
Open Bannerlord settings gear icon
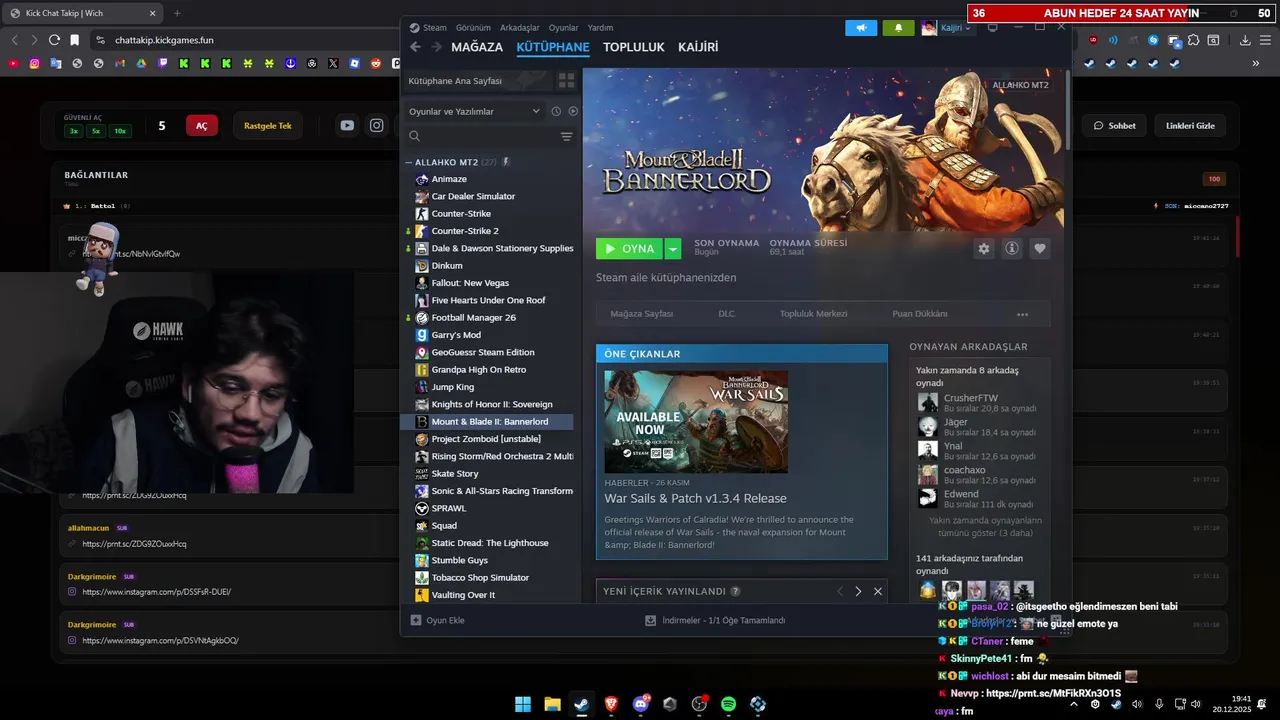pyautogui.click(x=984, y=249)
